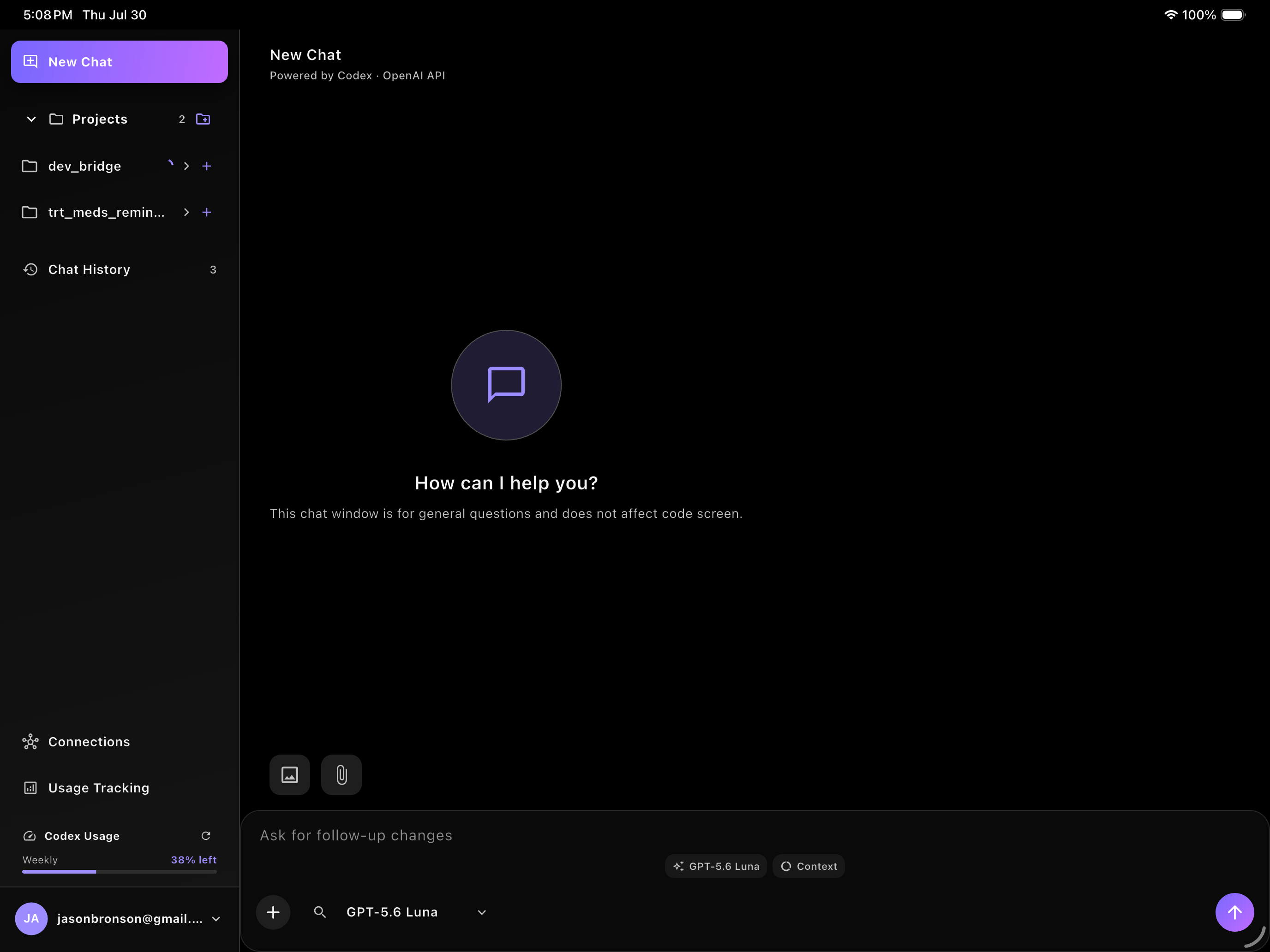Click the Weekly usage progress bar
The image size is (1270, 952).
click(x=120, y=872)
